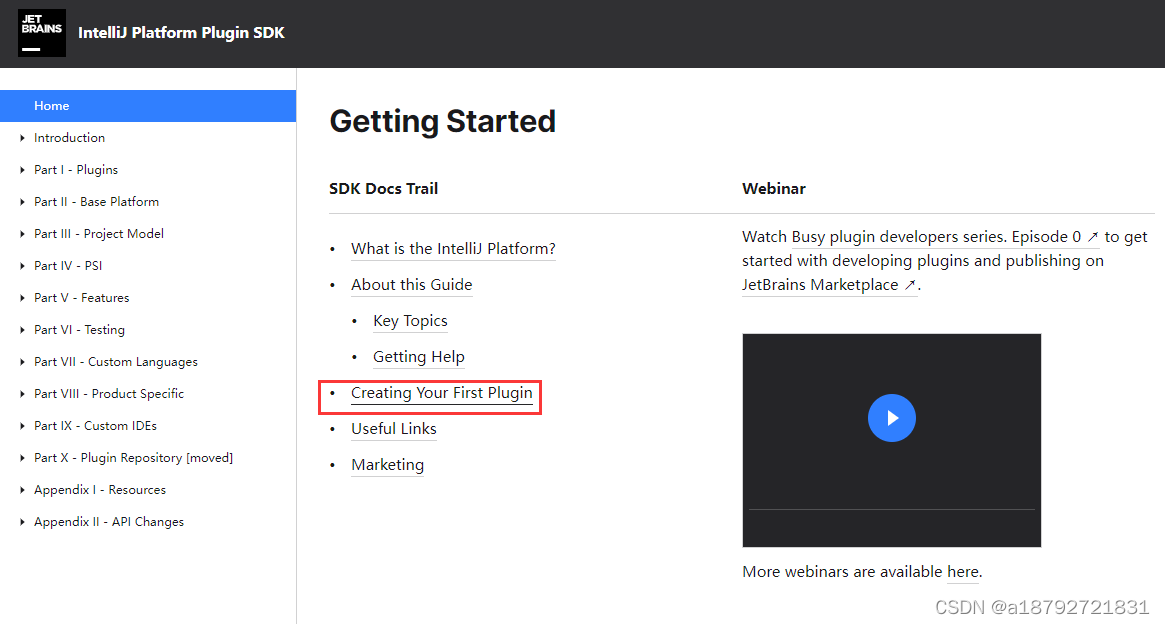The image size is (1165, 624).
Task: Open Part III - Project Model entry
Action: coord(99,233)
